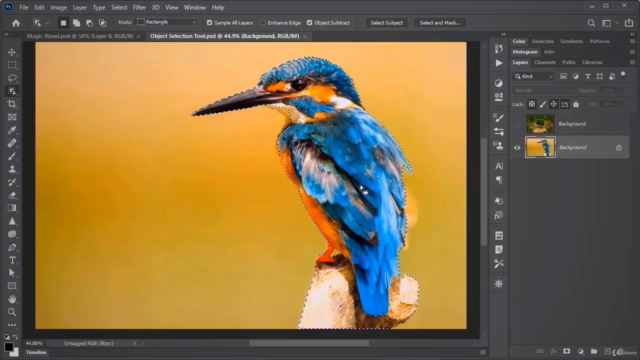Select the Pen tool
The image size is (640, 360).
(x=12, y=247)
